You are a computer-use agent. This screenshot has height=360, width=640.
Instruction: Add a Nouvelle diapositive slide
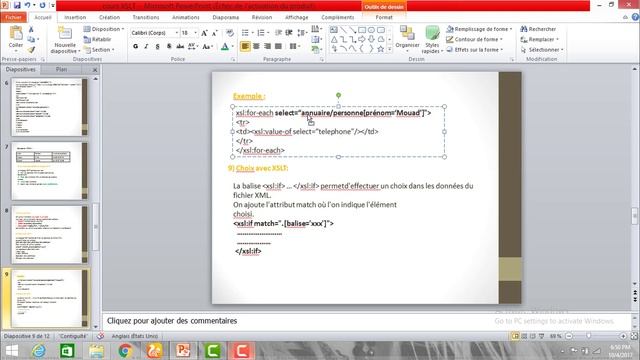(x=65, y=40)
